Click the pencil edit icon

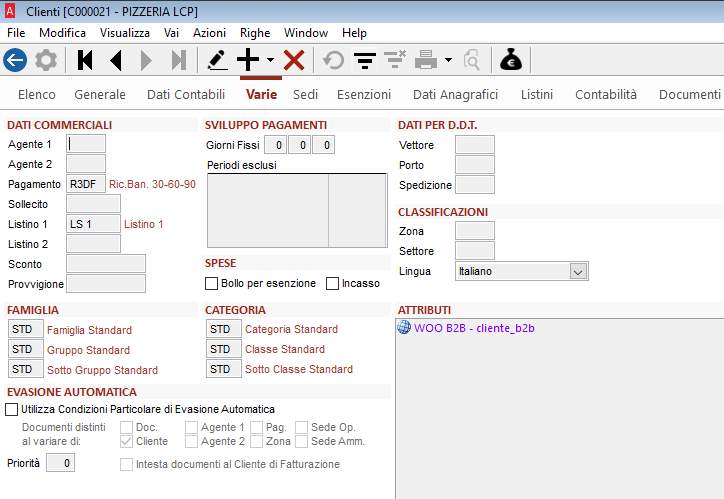point(216,60)
